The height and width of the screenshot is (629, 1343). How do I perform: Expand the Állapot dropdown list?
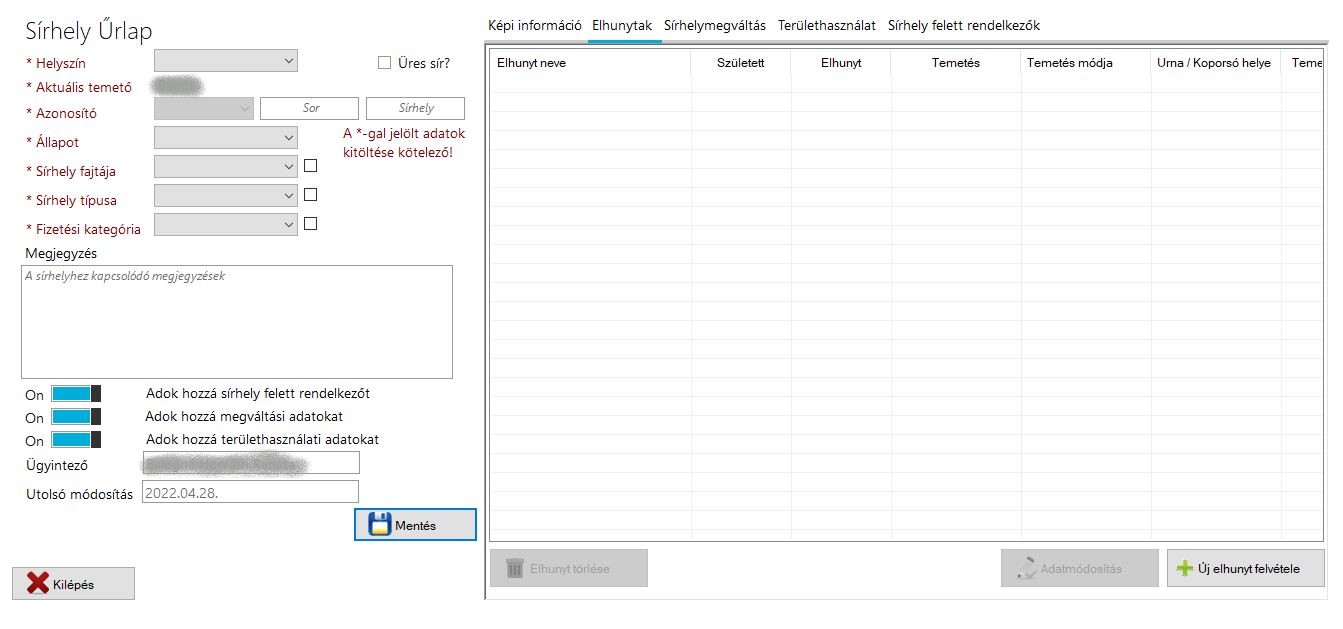[226, 137]
